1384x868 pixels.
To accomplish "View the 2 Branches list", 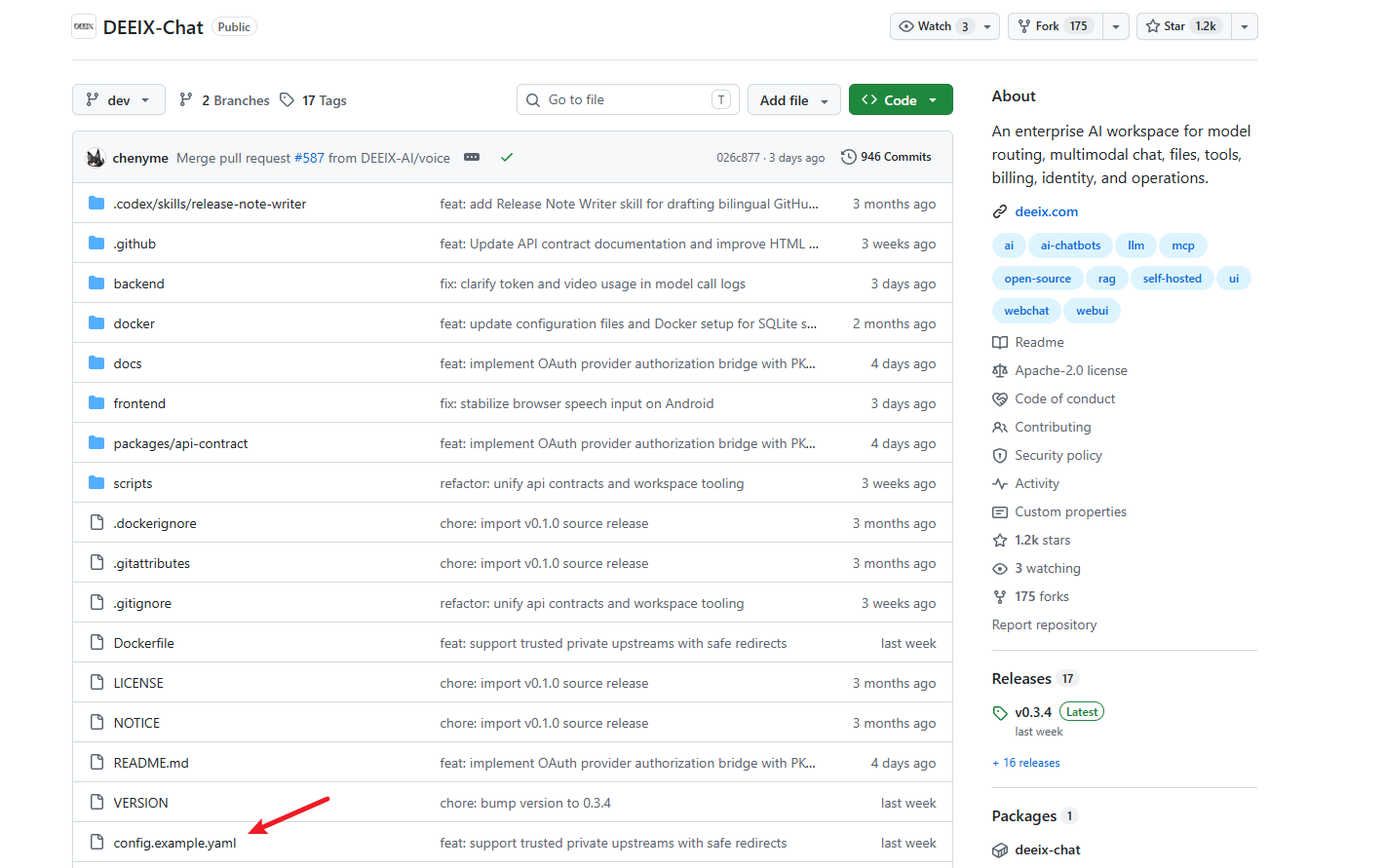I will pos(225,100).
